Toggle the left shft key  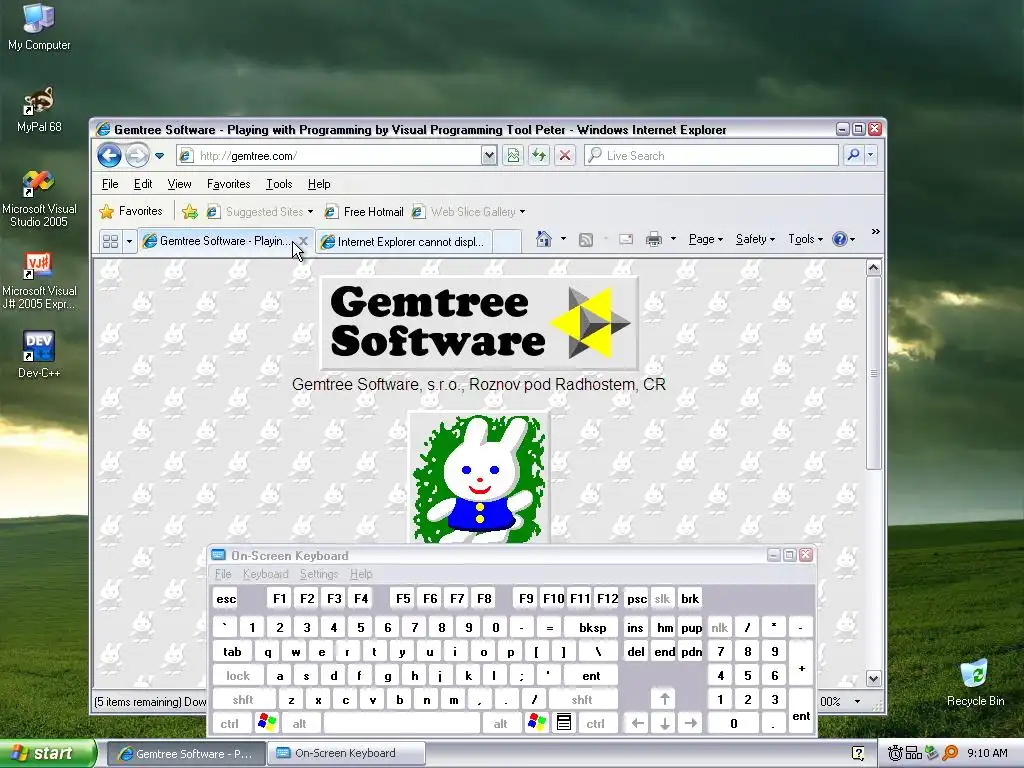(x=242, y=699)
